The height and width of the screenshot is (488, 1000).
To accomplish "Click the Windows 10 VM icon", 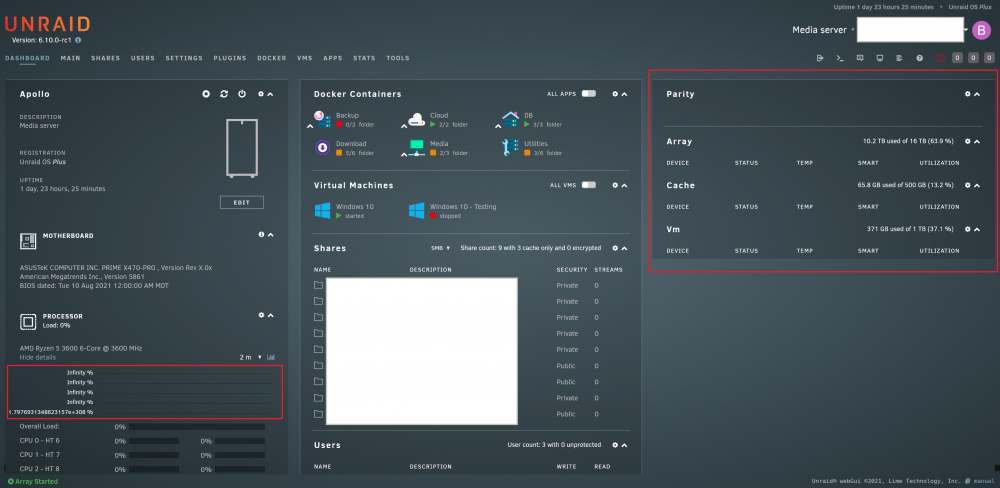I will click(x=323, y=211).
